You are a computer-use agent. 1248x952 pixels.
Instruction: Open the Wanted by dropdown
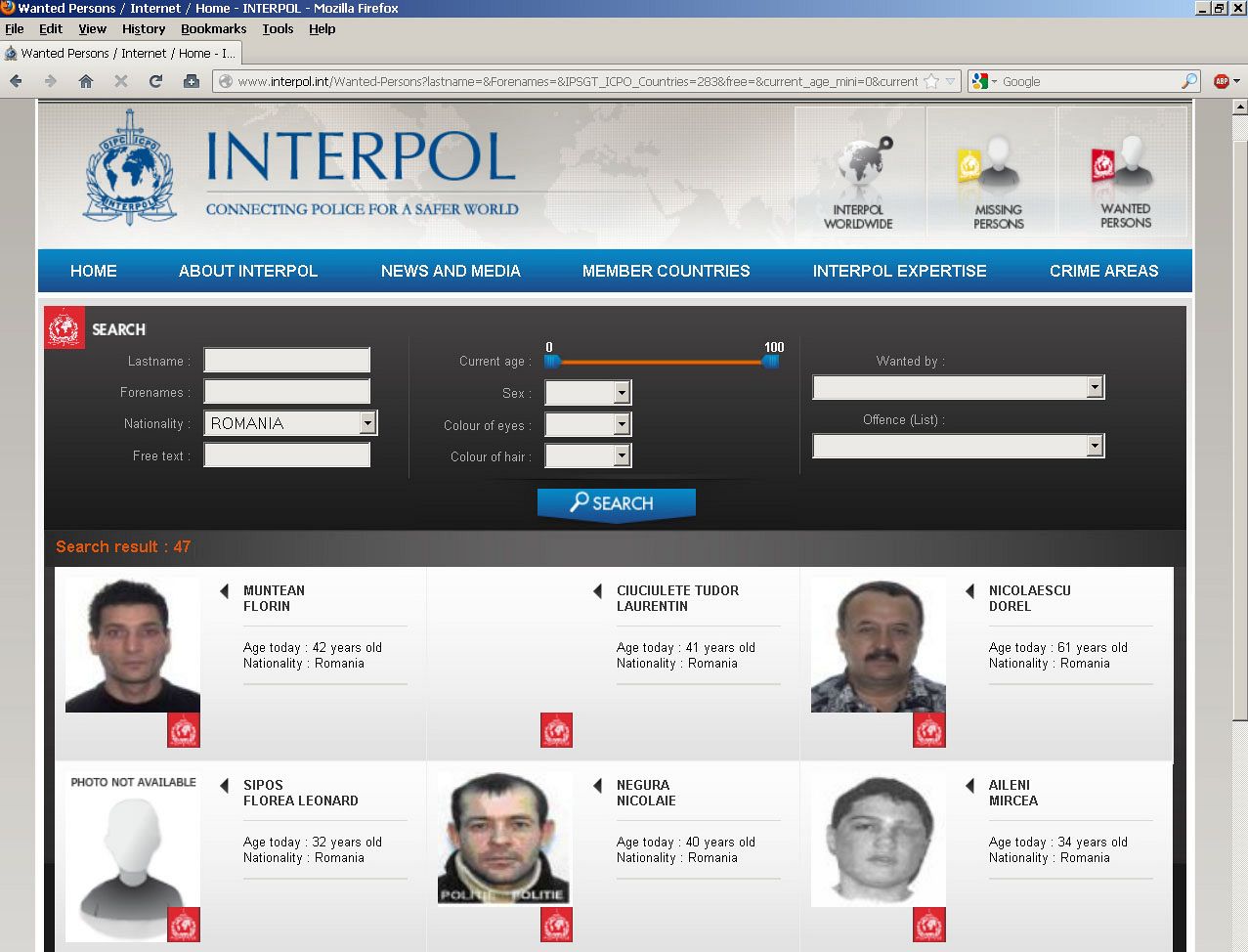point(1094,386)
